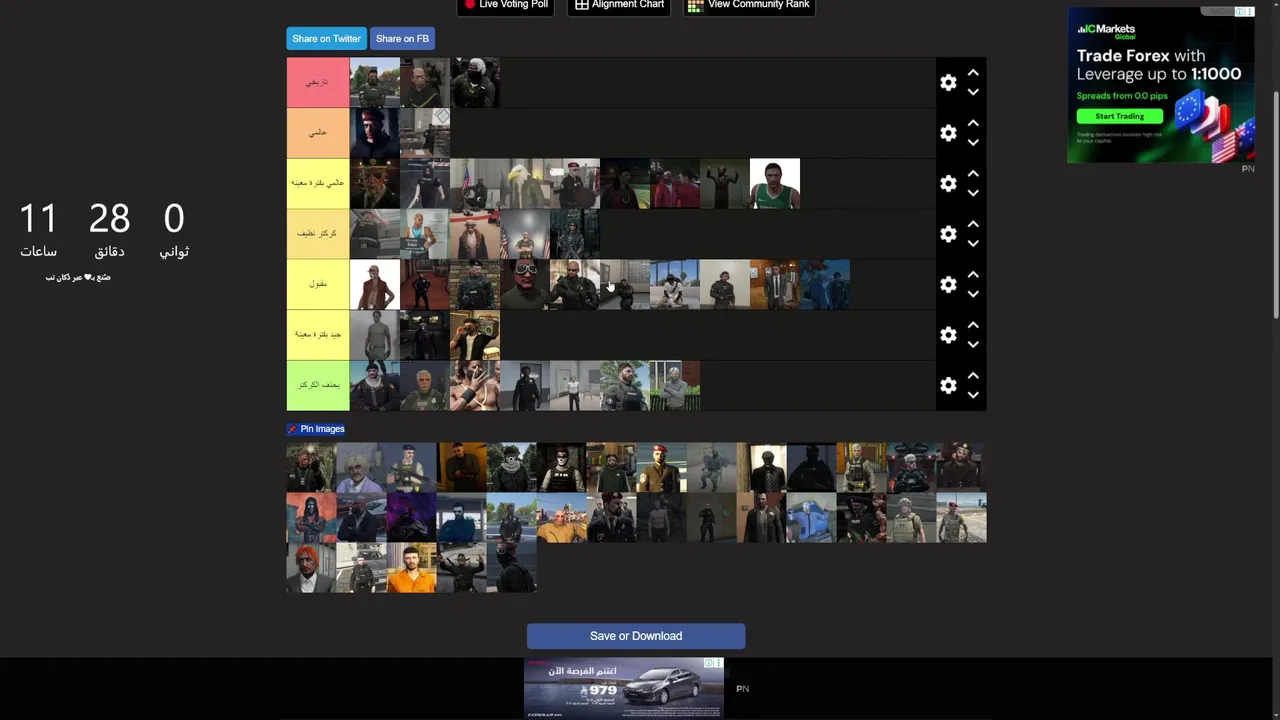
Task: Move كركتر نظيف tier row down
Action: pyautogui.click(x=973, y=243)
